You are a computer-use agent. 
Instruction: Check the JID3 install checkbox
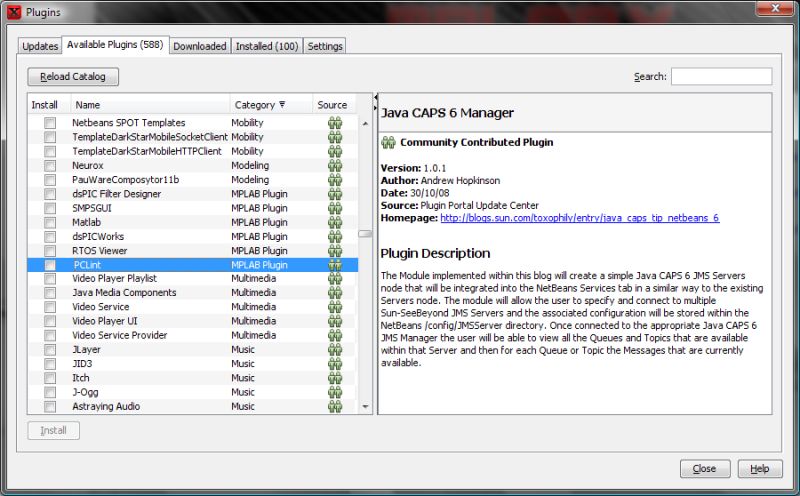[x=50, y=364]
